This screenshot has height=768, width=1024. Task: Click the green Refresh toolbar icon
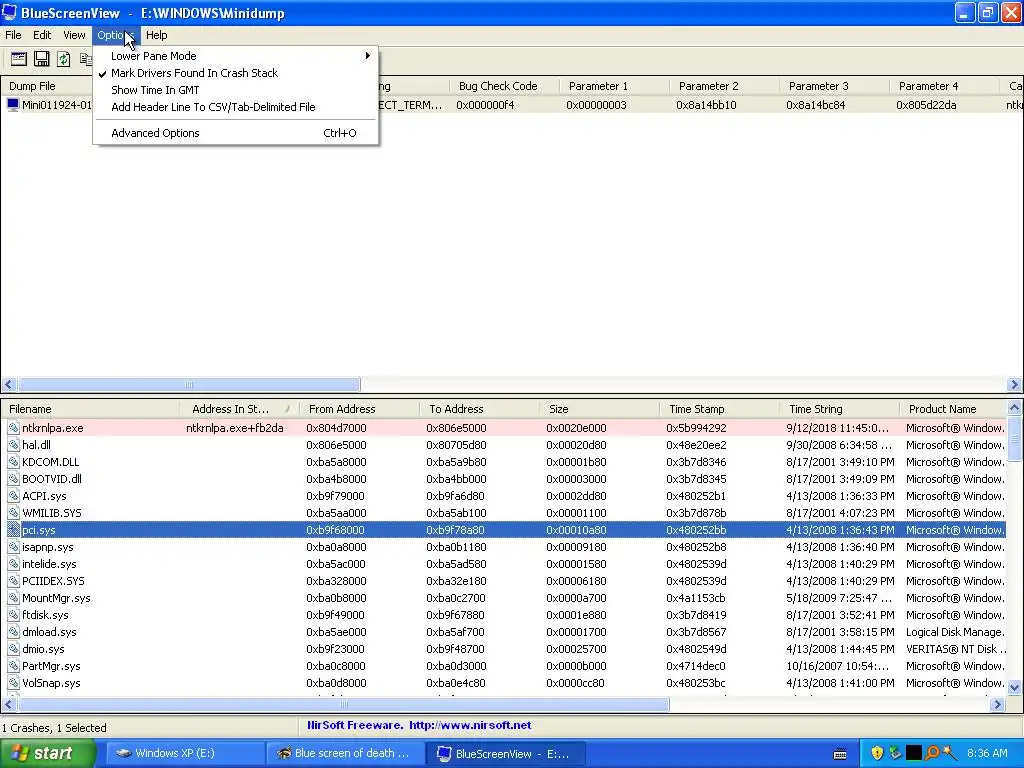point(63,59)
